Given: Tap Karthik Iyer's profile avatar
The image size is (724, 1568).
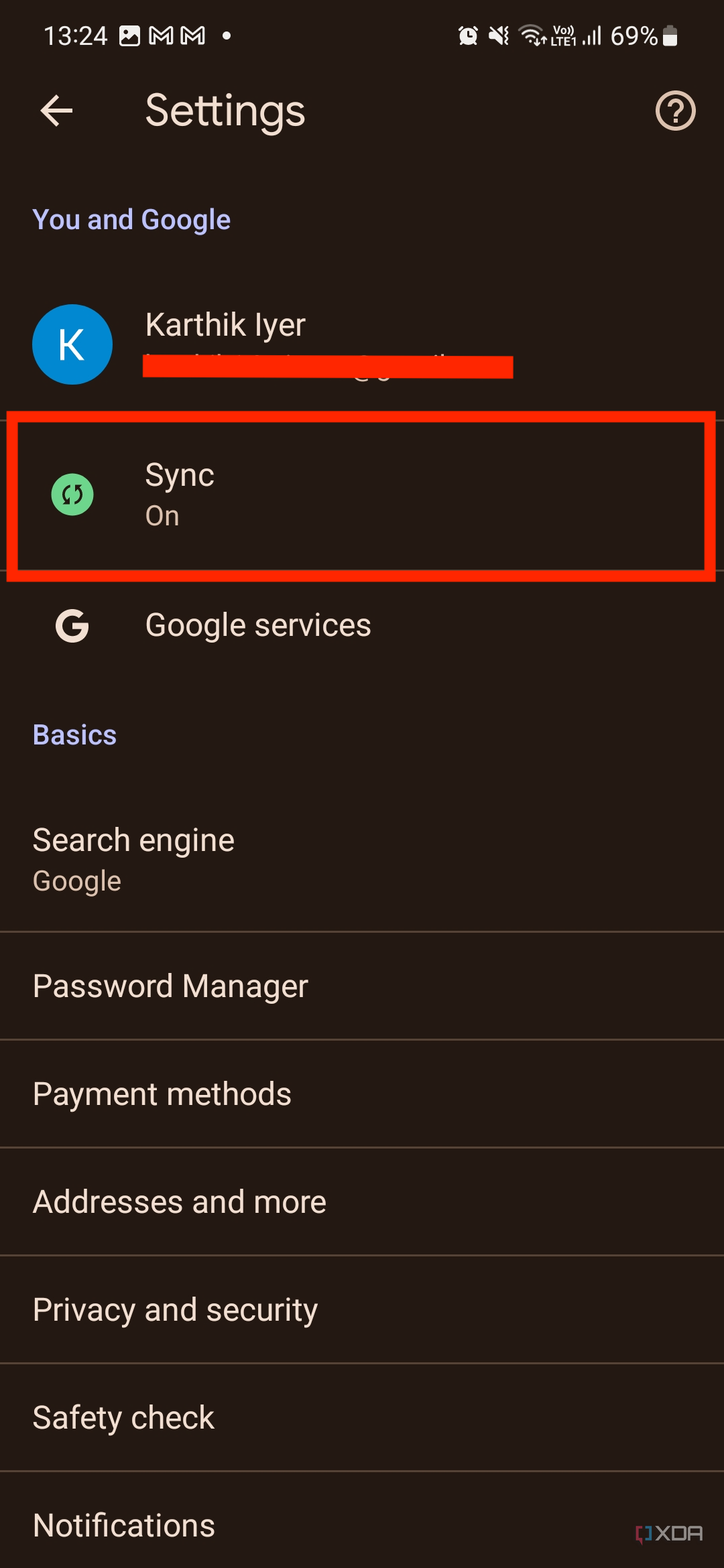Looking at the screenshot, I should [x=72, y=344].
